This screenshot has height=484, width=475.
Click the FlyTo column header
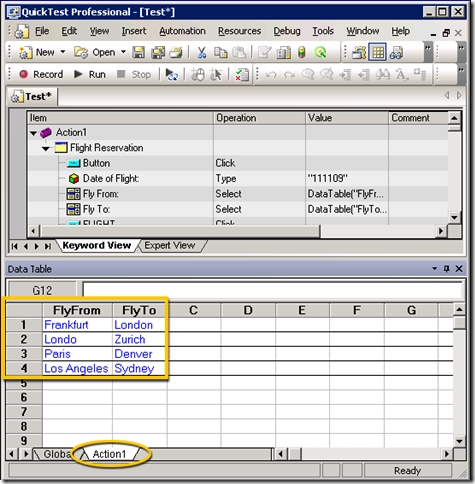click(x=139, y=310)
